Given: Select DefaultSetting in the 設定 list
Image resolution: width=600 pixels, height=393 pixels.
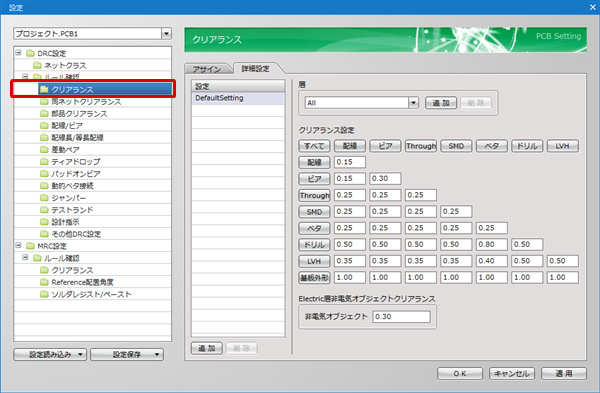Looking at the screenshot, I should (238, 98).
